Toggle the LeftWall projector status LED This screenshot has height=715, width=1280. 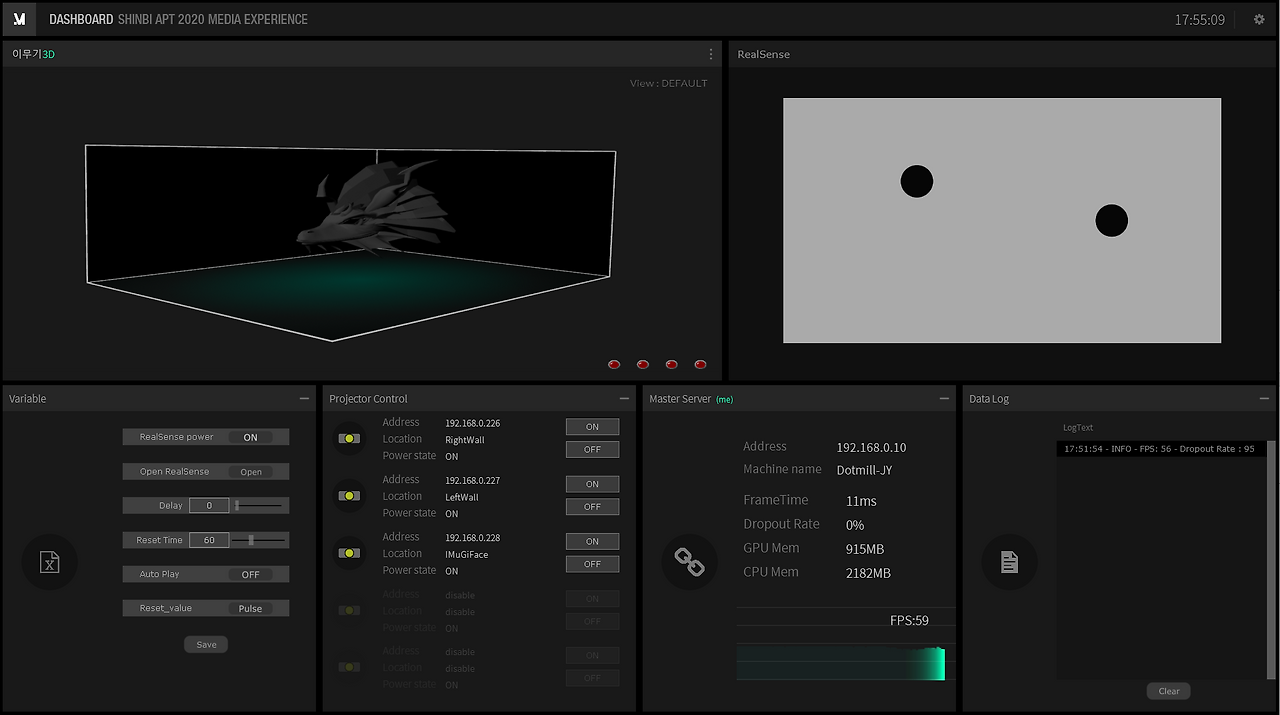pyautogui.click(x=348, y=496)
